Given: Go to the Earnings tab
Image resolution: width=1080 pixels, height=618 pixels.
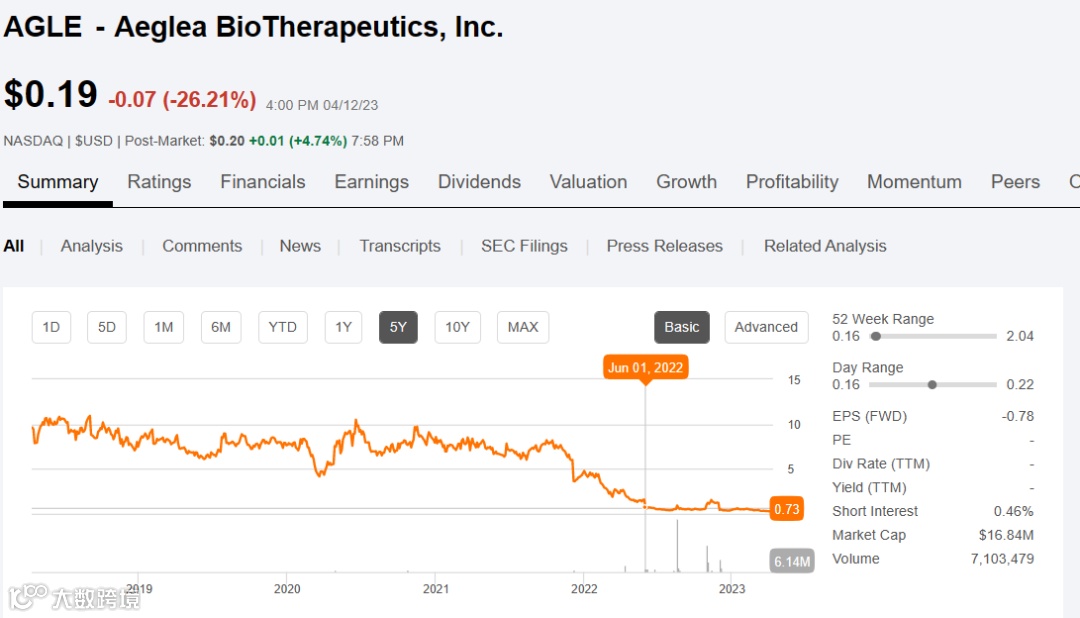Looking at the screenshot, I should pyautogui.click(x=371, y=182).
